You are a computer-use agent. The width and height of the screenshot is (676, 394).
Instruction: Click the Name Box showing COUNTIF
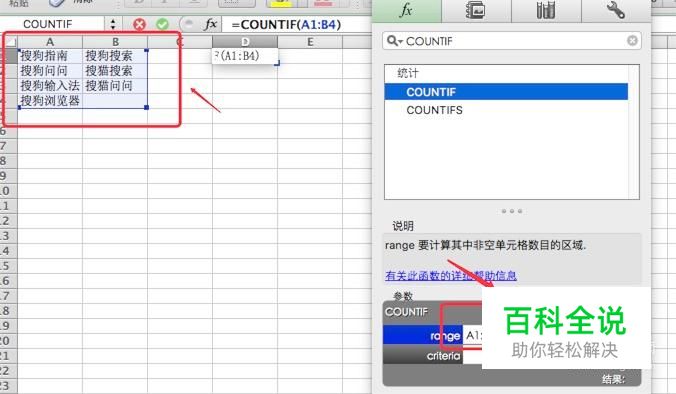53,24
